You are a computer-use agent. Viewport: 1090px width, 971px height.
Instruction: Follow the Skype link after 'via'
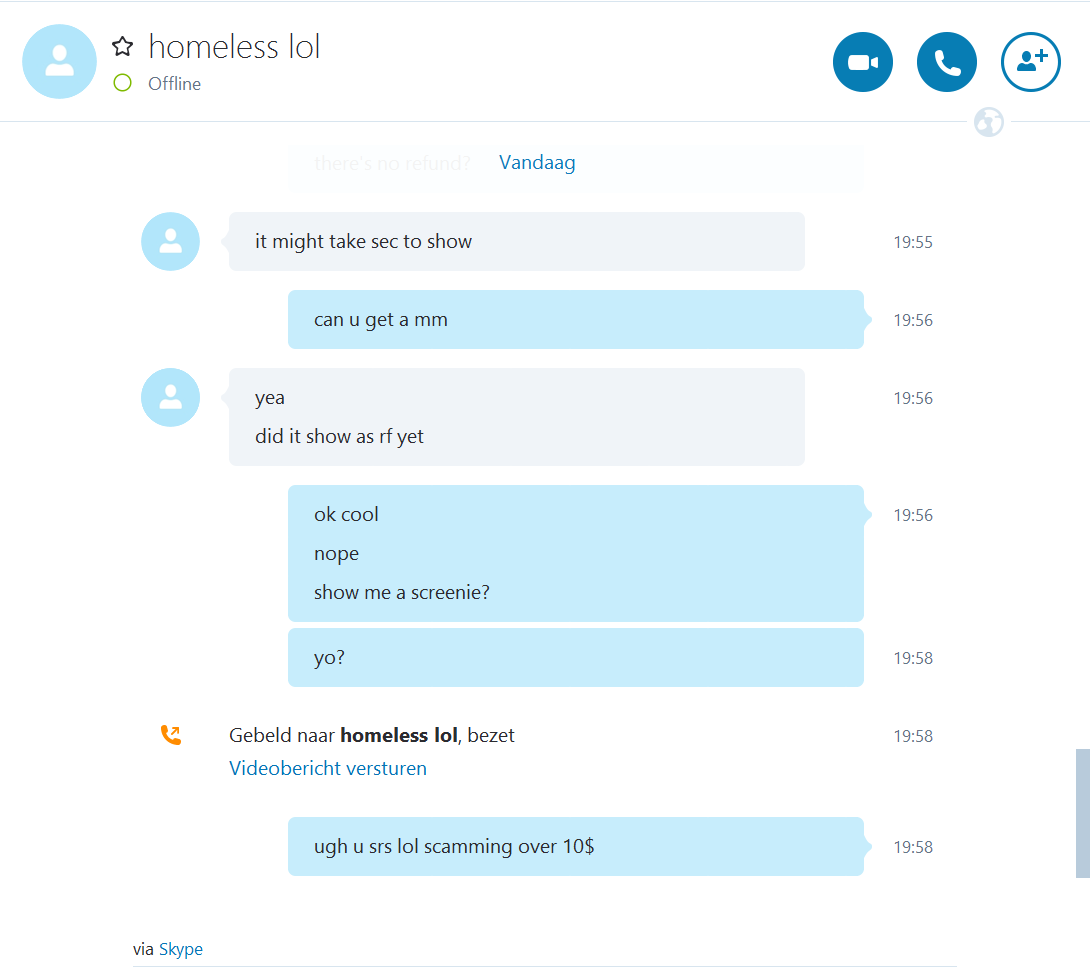point(181,949)
